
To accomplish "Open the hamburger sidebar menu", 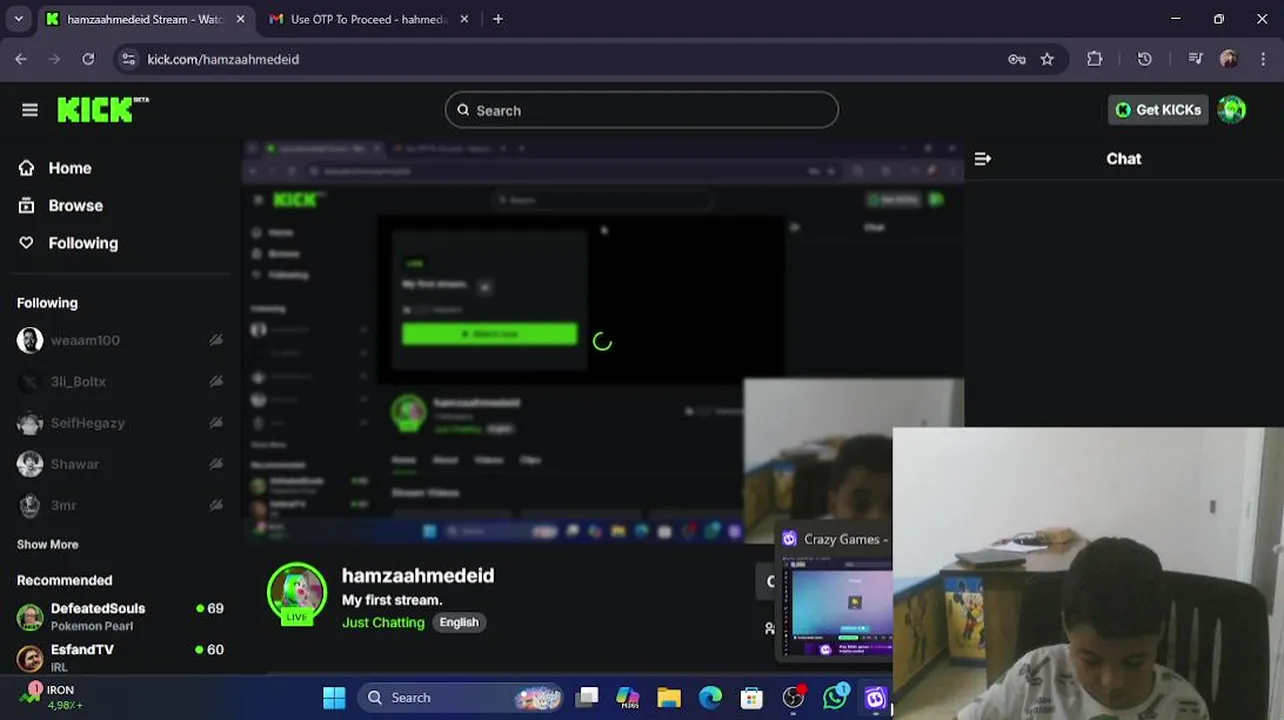I will pyautogui.click(x=30, y=110).
